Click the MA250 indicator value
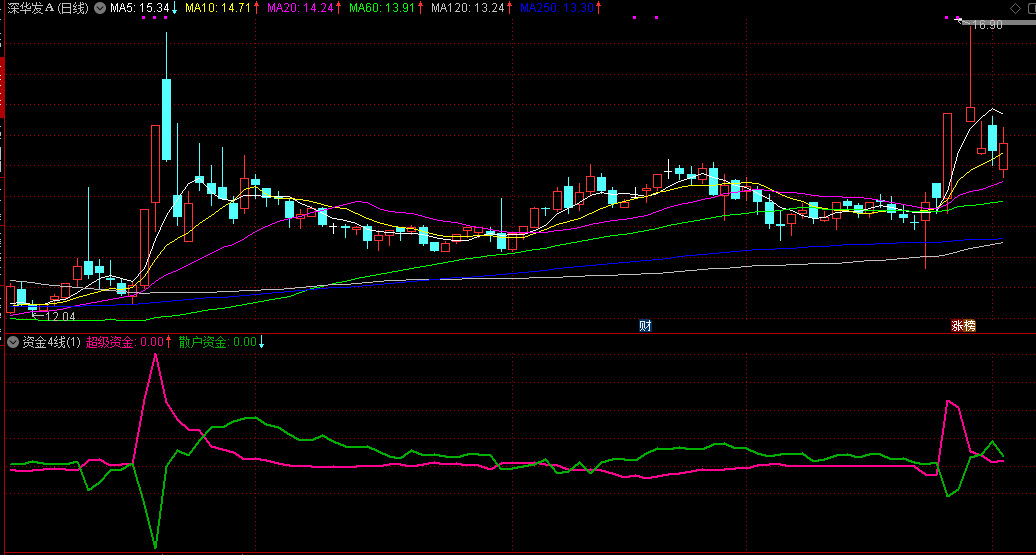 (562, 8)
